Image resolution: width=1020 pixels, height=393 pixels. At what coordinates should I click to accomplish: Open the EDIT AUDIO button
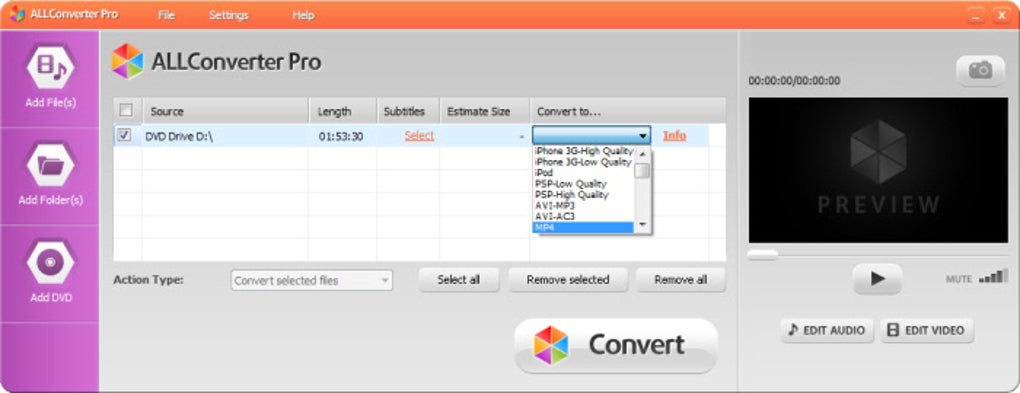tap(827, 331)
